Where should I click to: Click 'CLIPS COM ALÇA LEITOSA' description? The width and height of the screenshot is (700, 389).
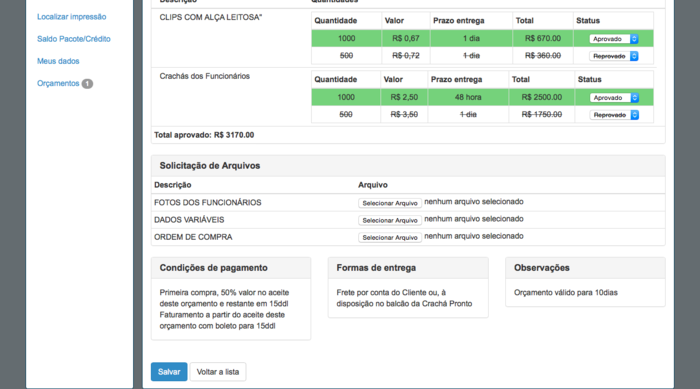click(211, 17)
